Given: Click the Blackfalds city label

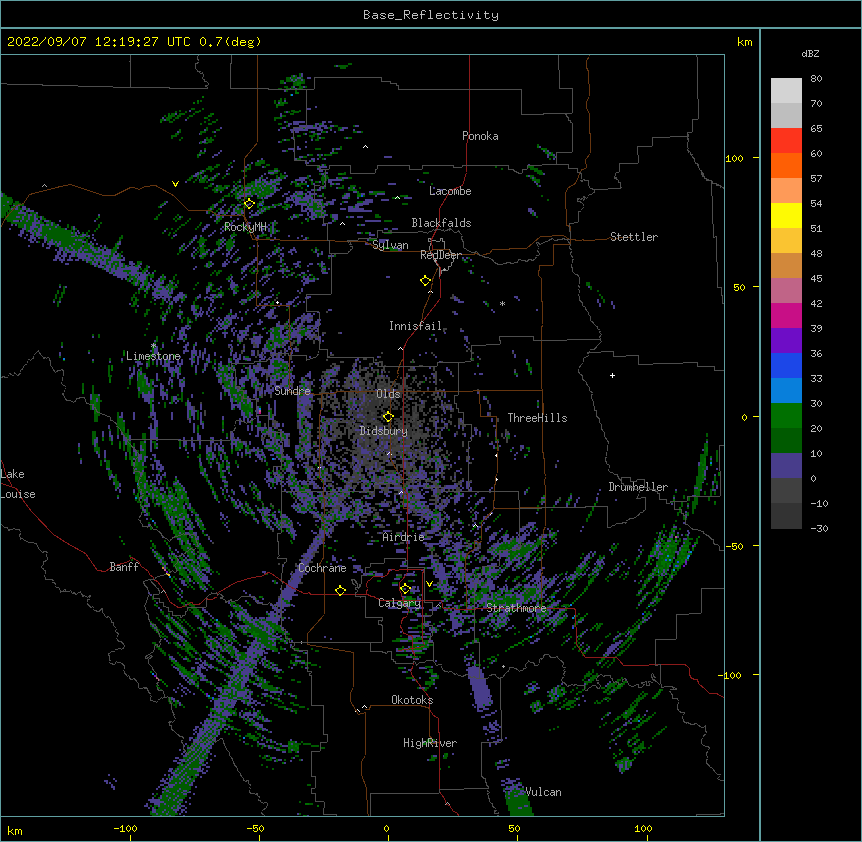Looking at the screenshot, I should pyautogui.click(x=441, y=223).
